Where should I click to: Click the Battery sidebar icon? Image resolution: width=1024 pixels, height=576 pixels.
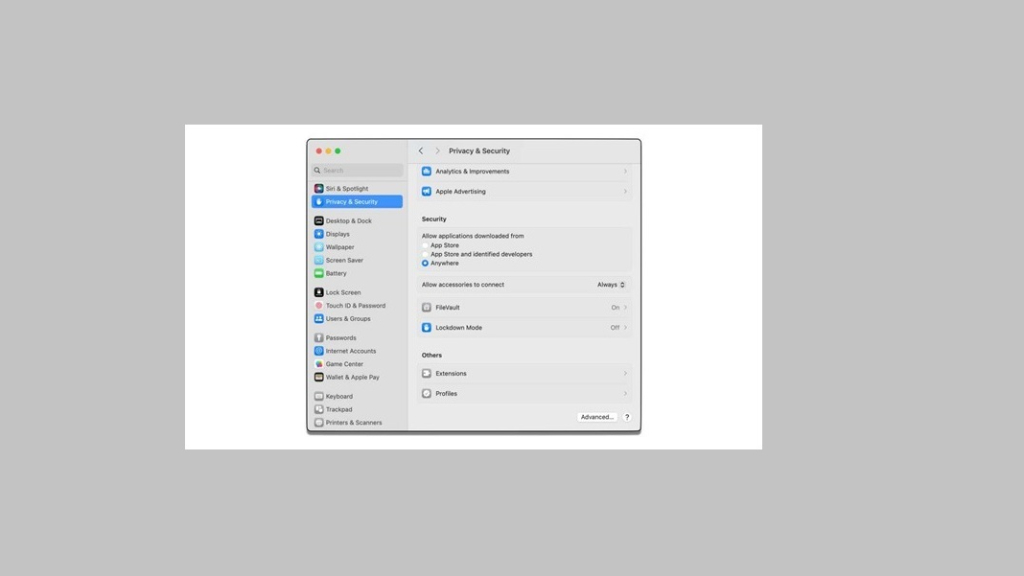coord(319,273)
